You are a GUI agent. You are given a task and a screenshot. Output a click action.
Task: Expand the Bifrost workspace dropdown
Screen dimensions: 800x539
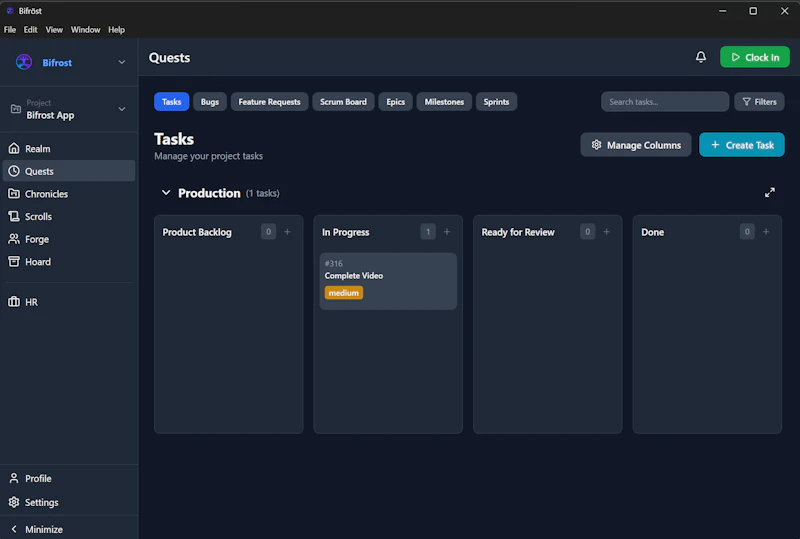point(121,62)
